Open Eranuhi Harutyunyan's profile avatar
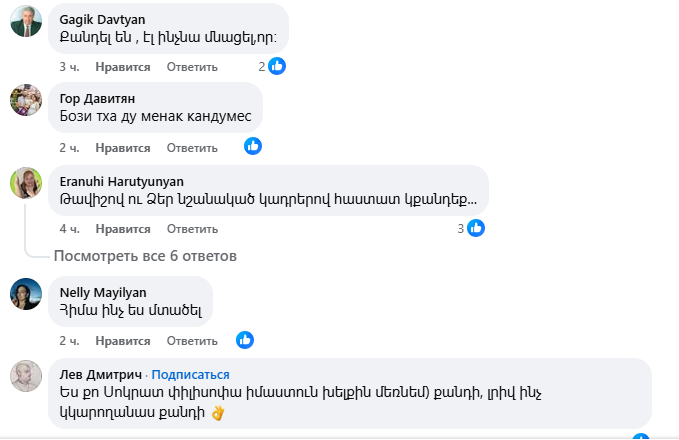This screenshot has height=440, width=679. (25, 183)
